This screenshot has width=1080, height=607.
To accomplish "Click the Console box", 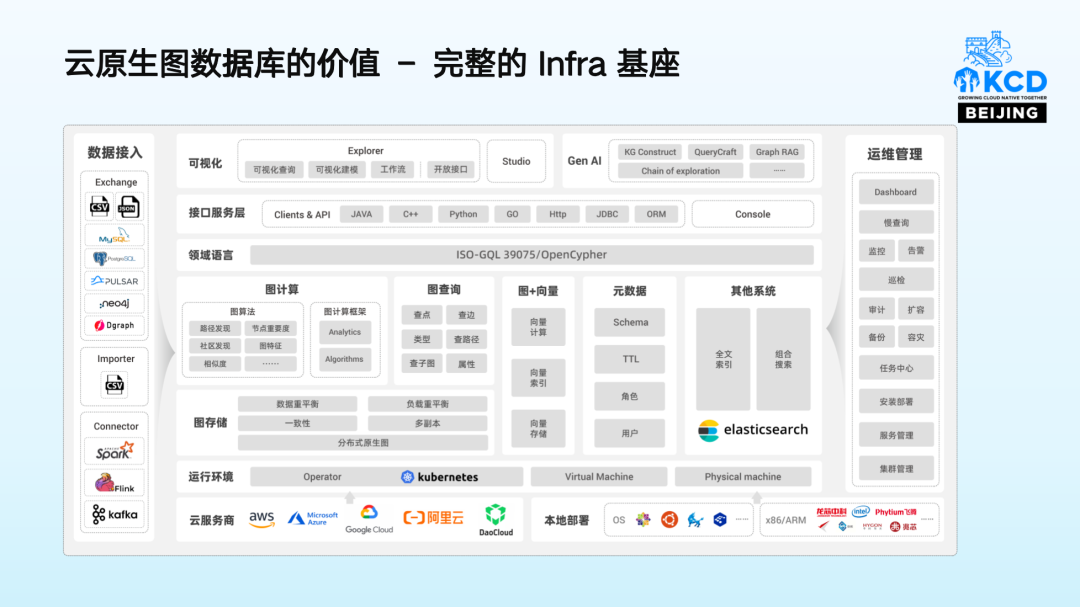I will [752, 214].
